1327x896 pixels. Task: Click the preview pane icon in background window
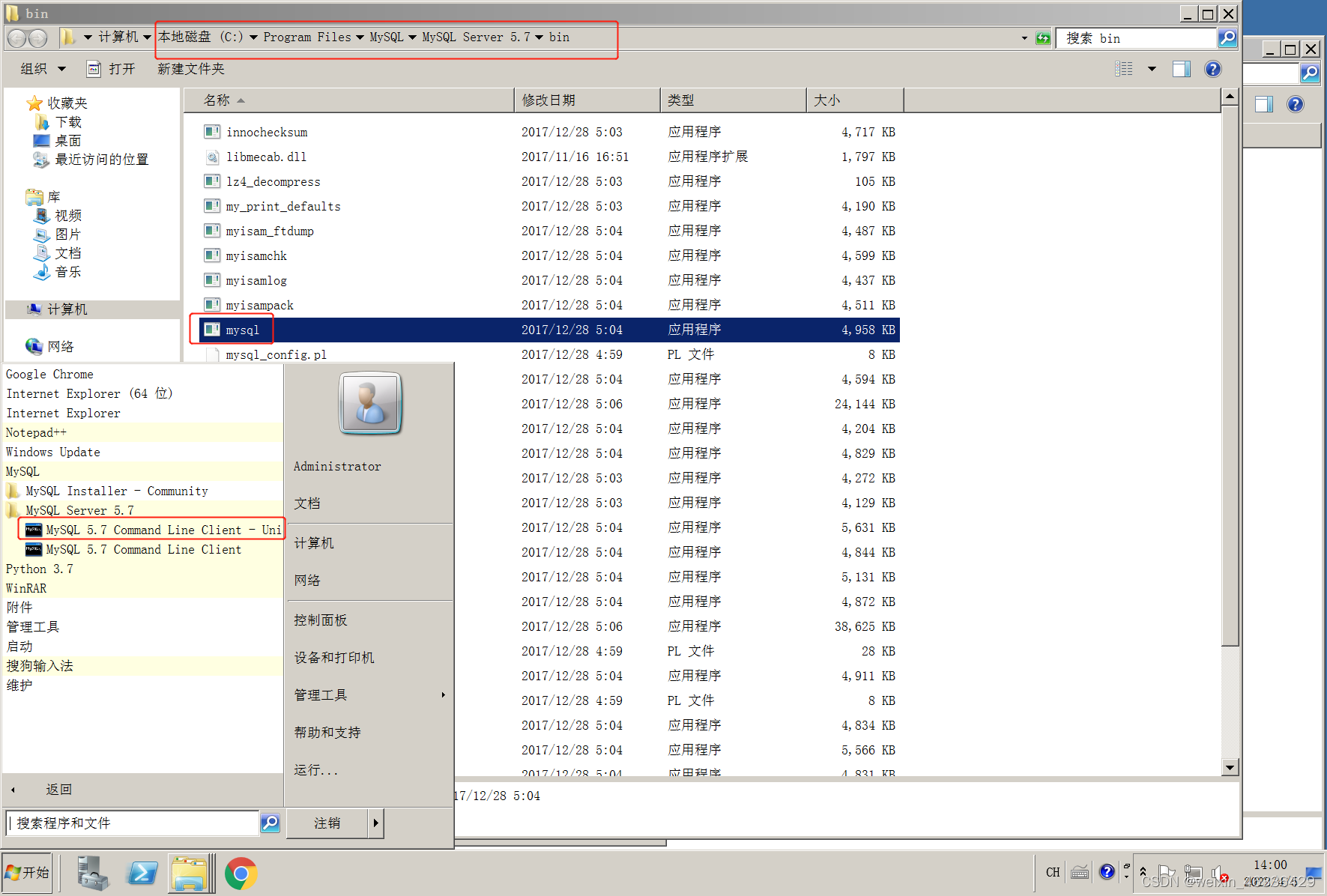1264,104
